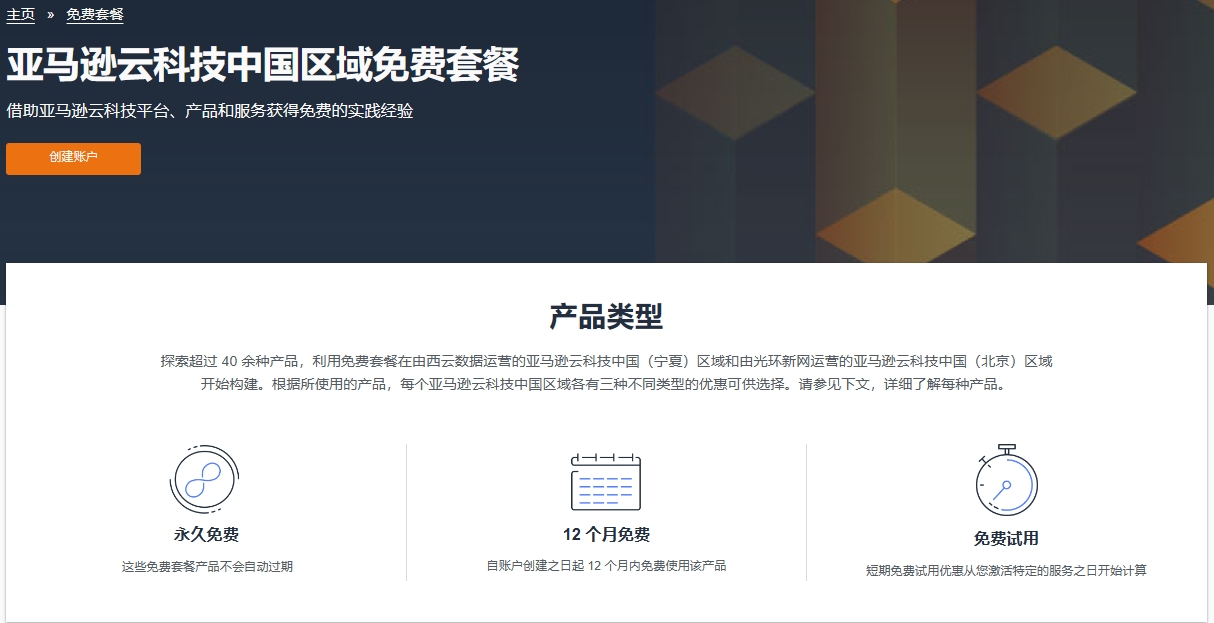1214x623 pixels.
Task: Click the 12 个月免费 label
Action: [606, 534]
